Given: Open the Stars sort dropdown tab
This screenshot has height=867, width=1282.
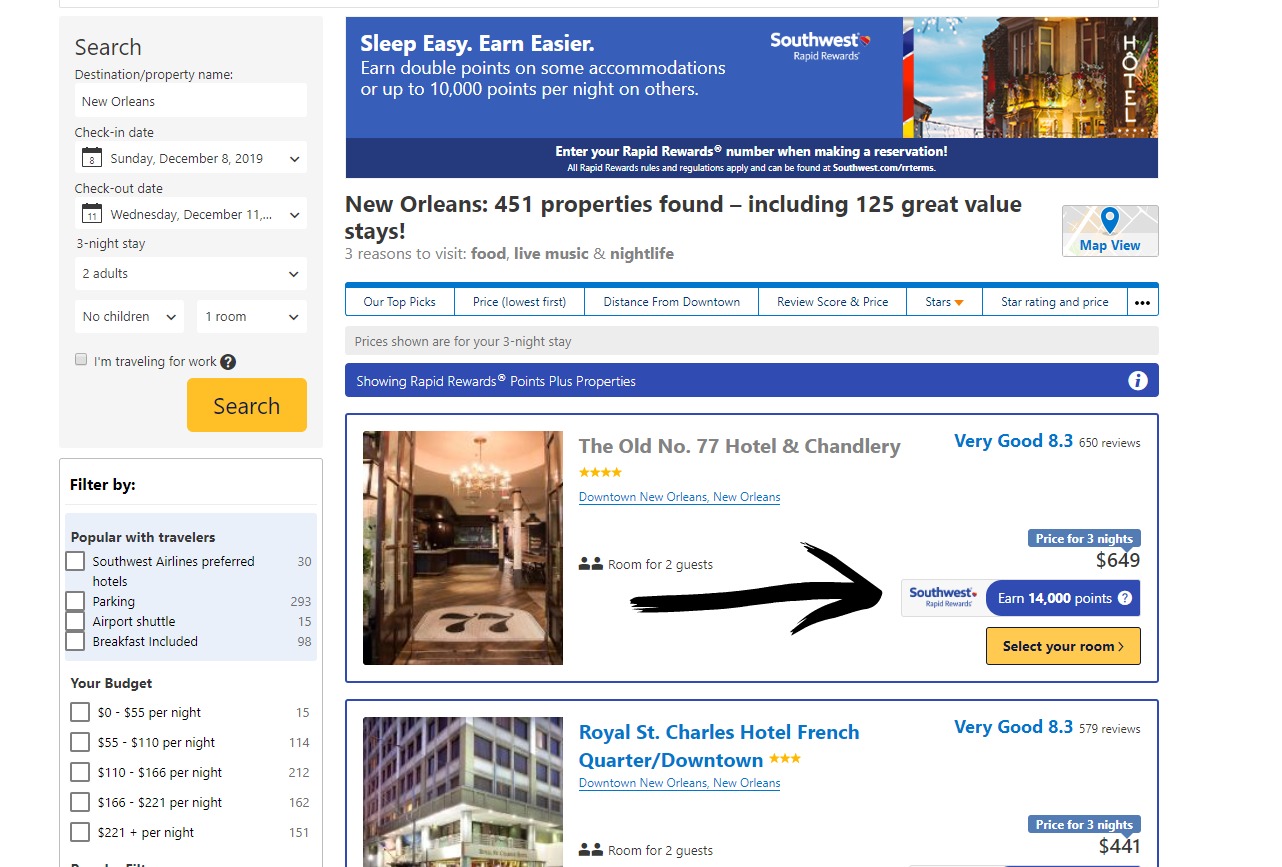Looking at the screenshot, I should click(x=944, y=302).
